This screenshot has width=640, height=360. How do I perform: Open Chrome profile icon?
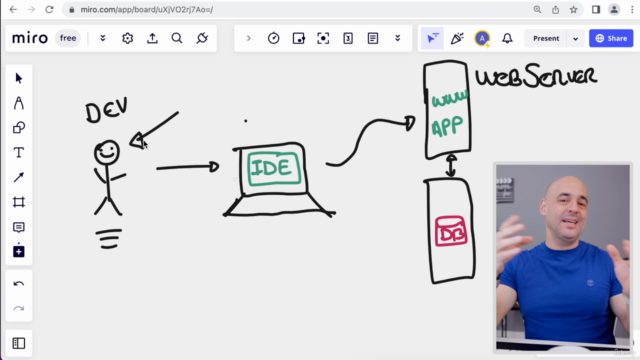click(614, 9)
